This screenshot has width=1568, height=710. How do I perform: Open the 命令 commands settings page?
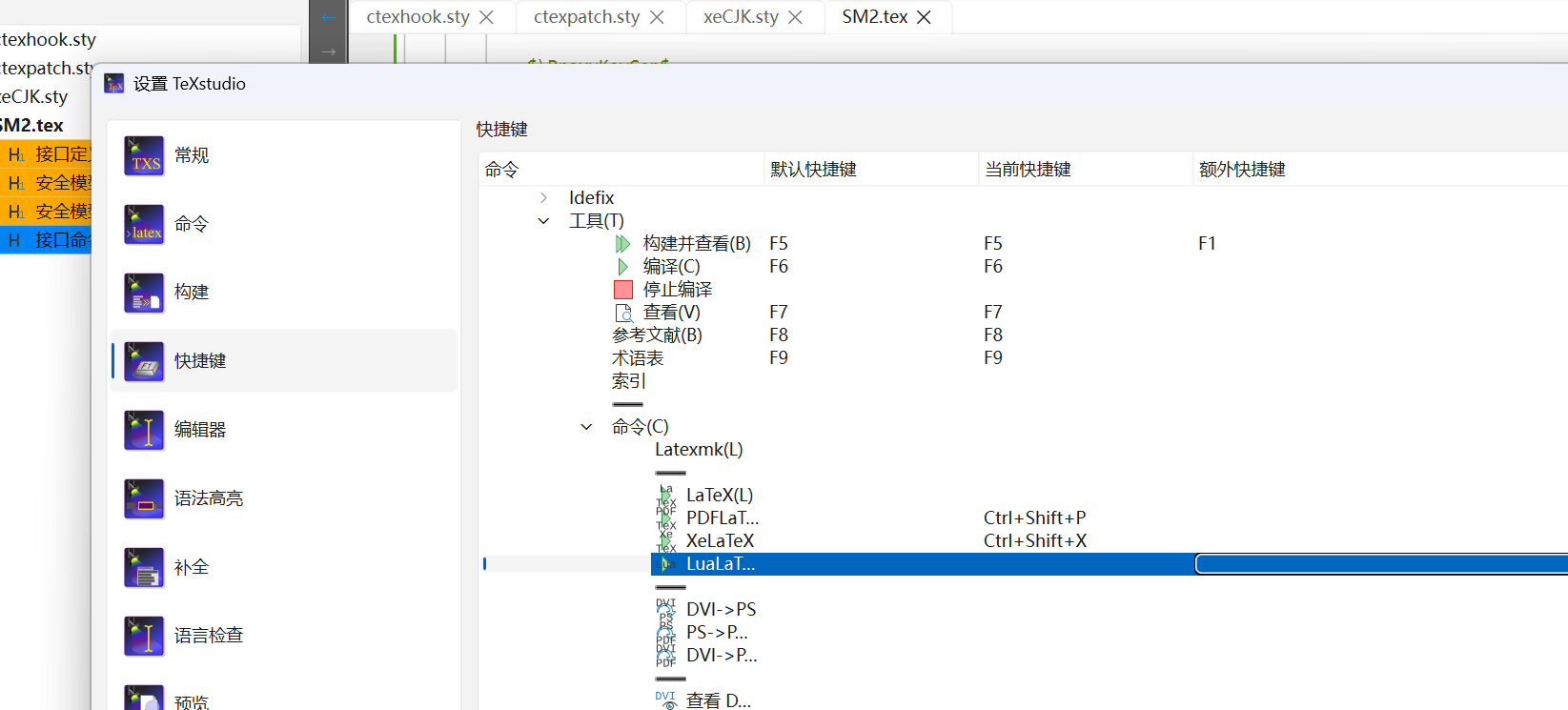coord(284,224)
